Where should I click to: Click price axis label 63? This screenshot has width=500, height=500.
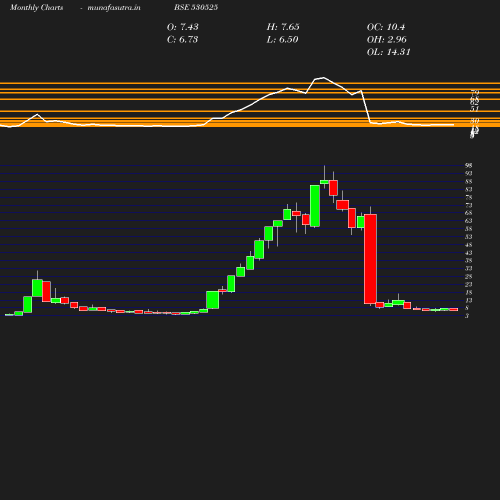click(x=469, y=221)
